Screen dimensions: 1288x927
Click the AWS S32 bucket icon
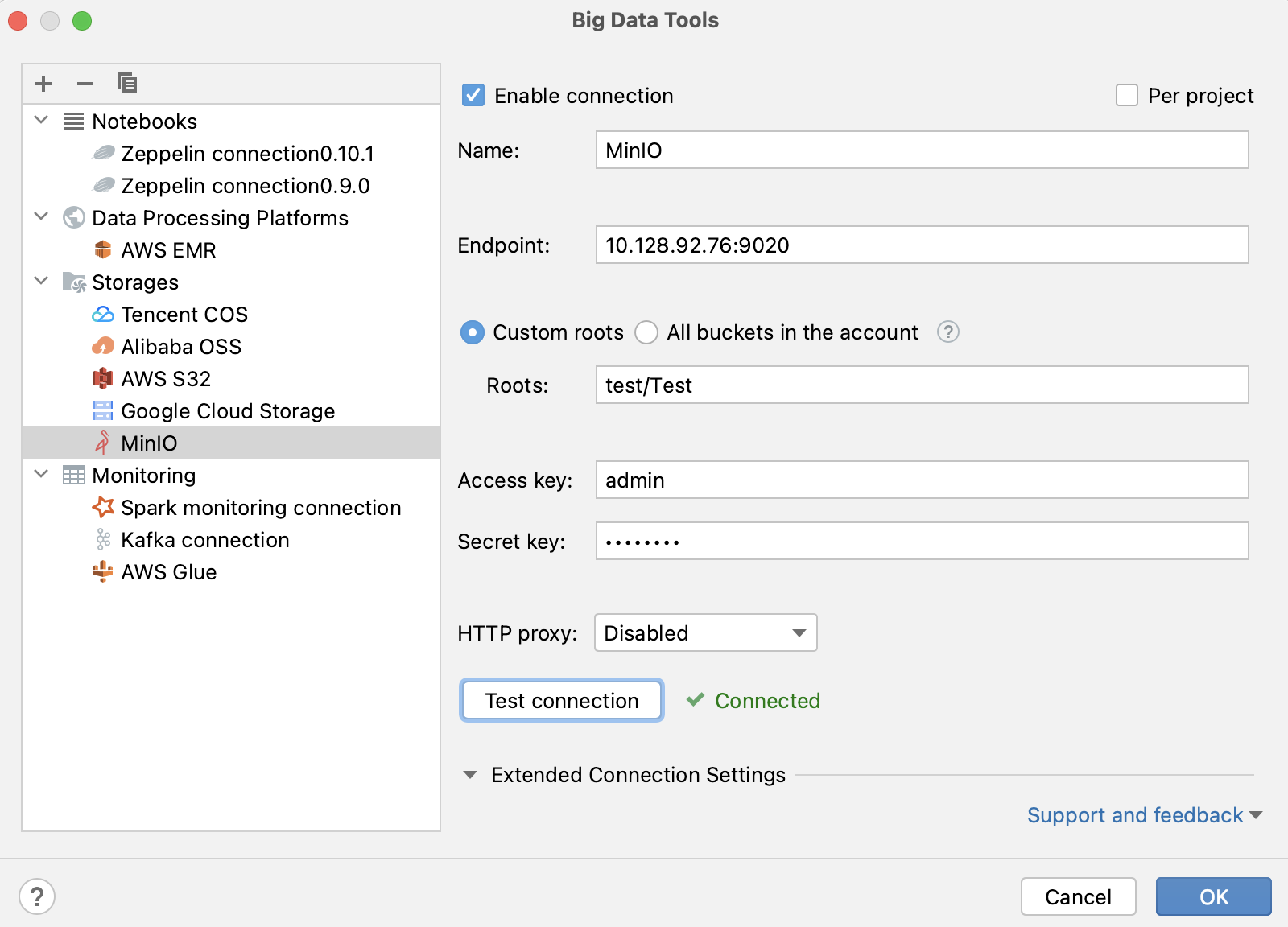[x=103, y=378]
